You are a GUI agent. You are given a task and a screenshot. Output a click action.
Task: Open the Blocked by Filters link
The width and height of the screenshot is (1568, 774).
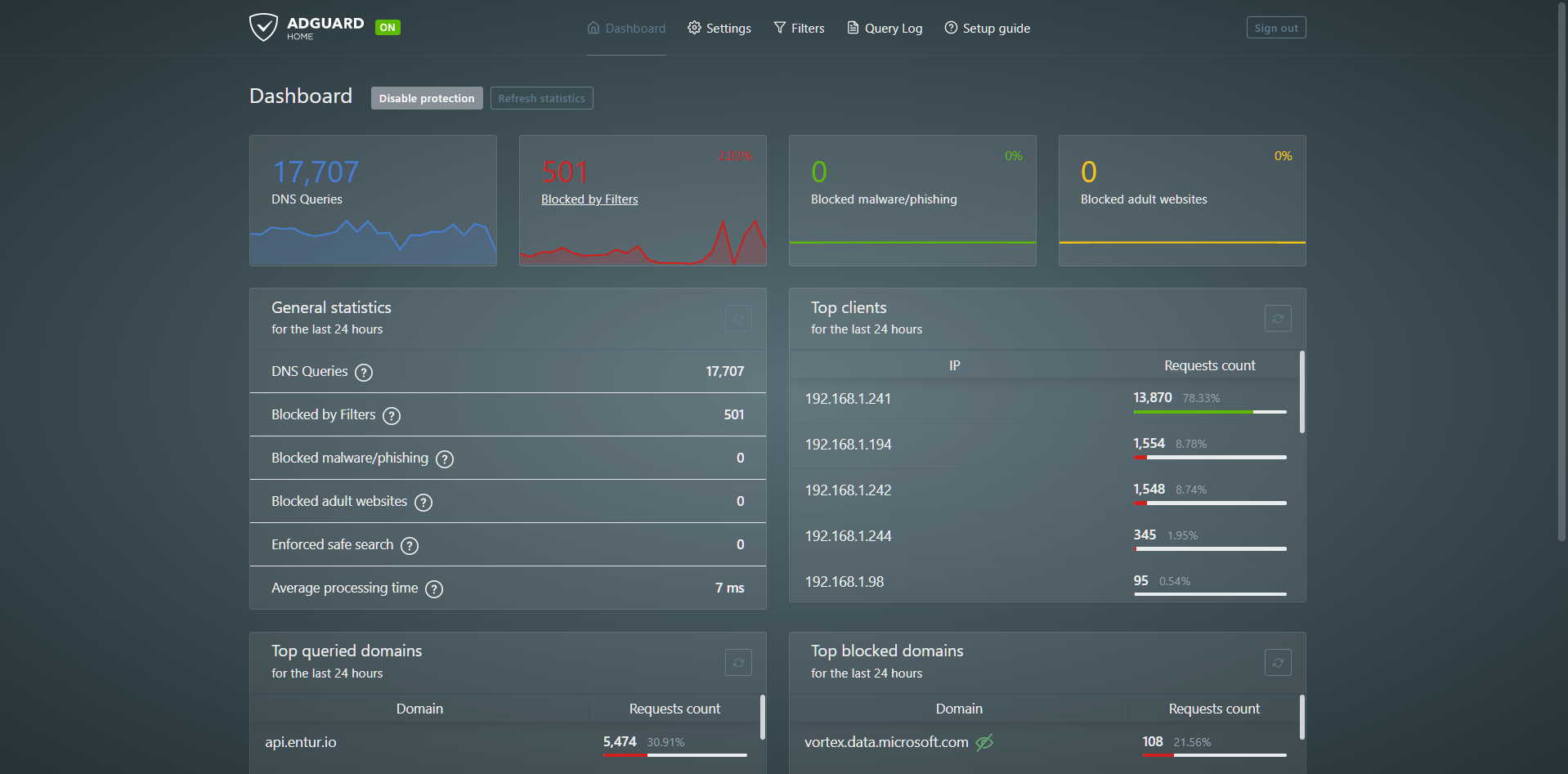pos(589,199)
